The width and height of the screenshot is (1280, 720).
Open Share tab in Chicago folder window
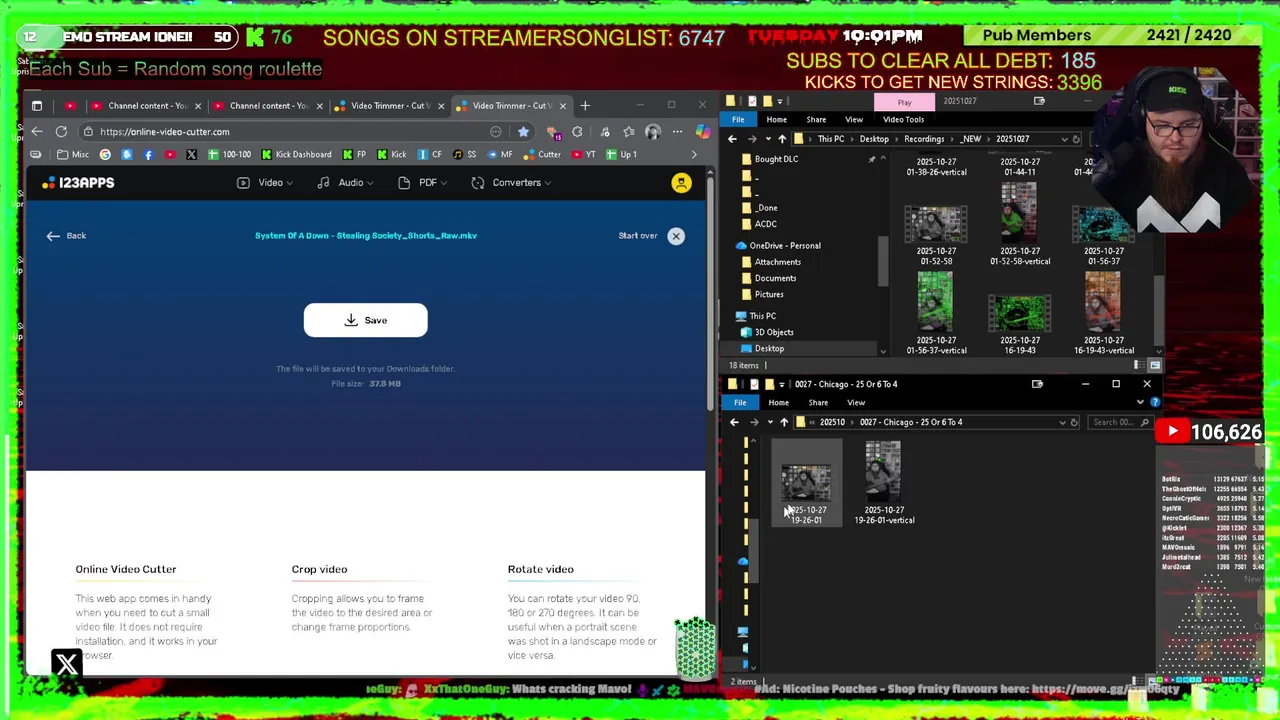[818, 403]
